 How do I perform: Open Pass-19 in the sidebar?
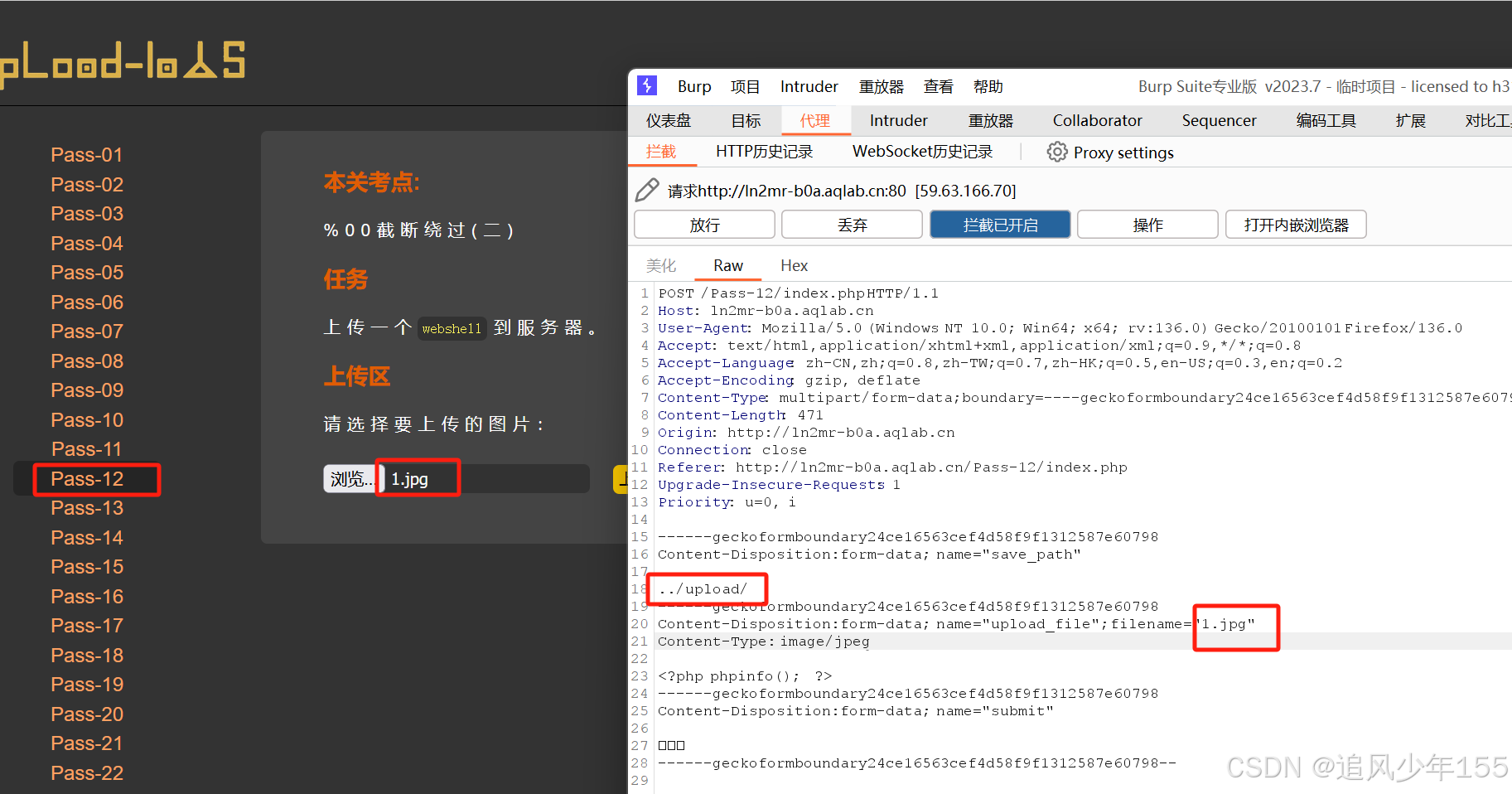[x=87, y=685]
